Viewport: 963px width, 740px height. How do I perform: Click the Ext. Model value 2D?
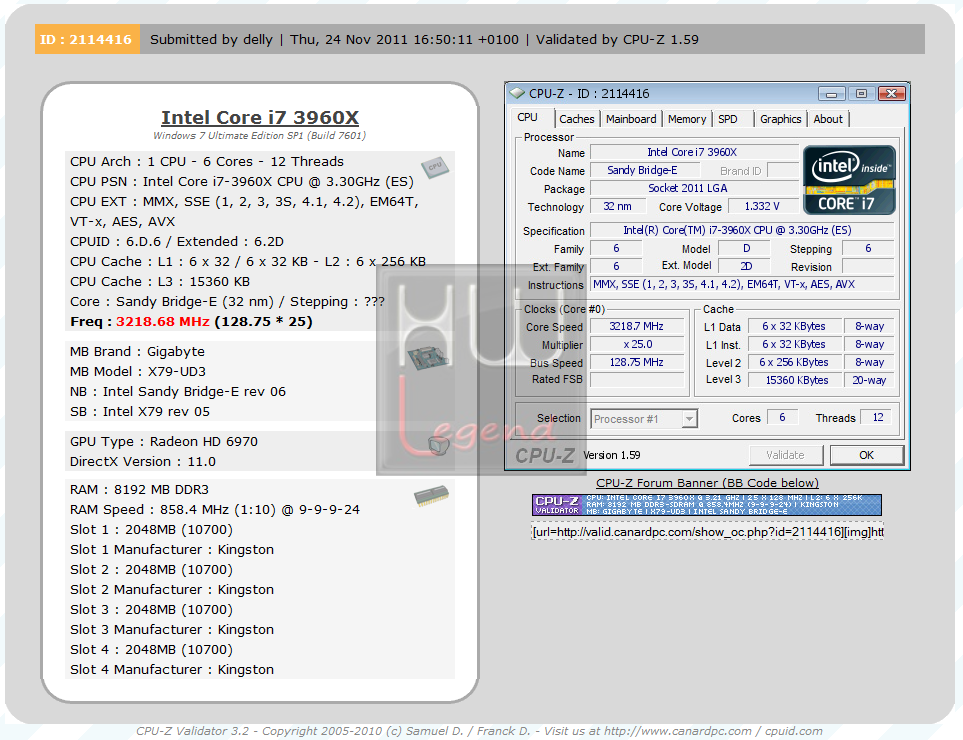(744, 267)
